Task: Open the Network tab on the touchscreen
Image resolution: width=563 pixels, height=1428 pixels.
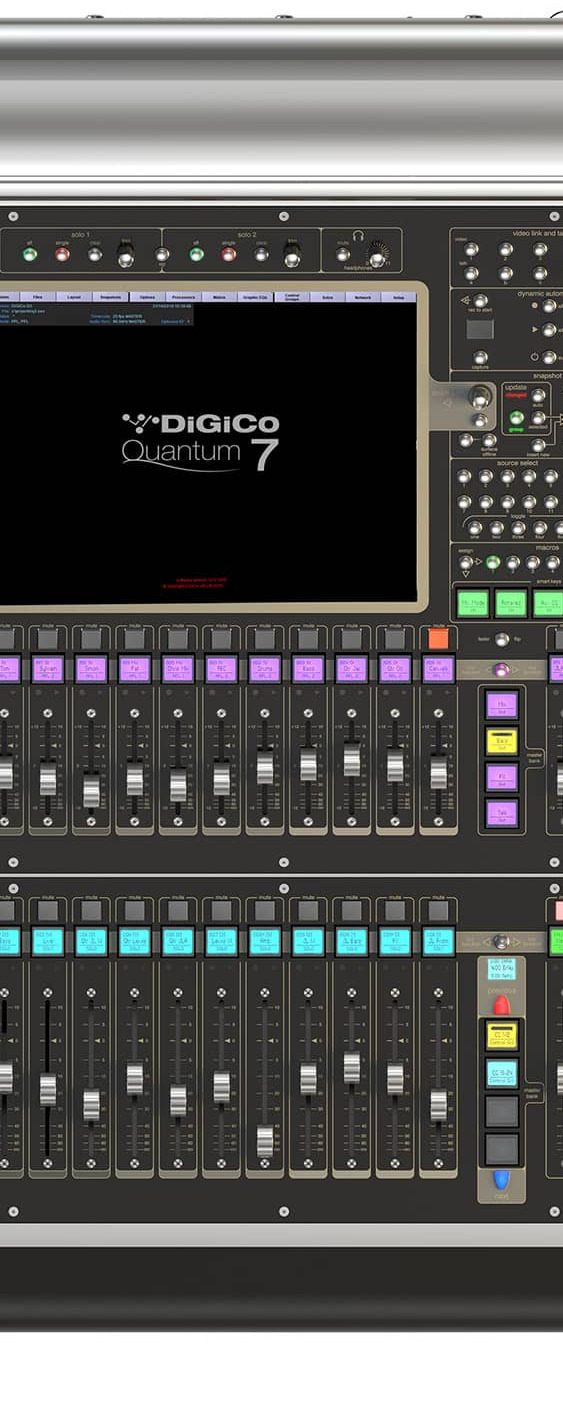Action: [363, 297]
